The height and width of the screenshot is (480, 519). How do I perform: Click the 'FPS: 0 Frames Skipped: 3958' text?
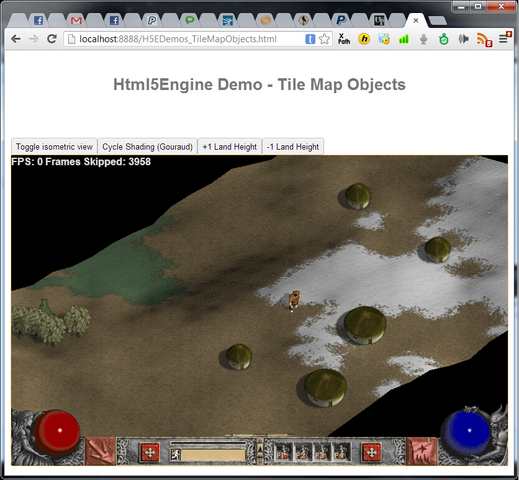click(x=81, y=162)
